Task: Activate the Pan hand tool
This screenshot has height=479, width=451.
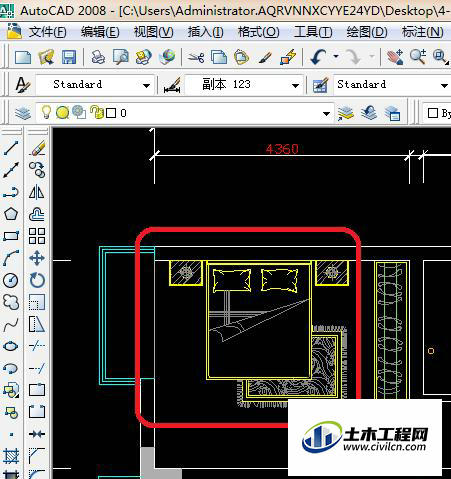Action: 395,57
